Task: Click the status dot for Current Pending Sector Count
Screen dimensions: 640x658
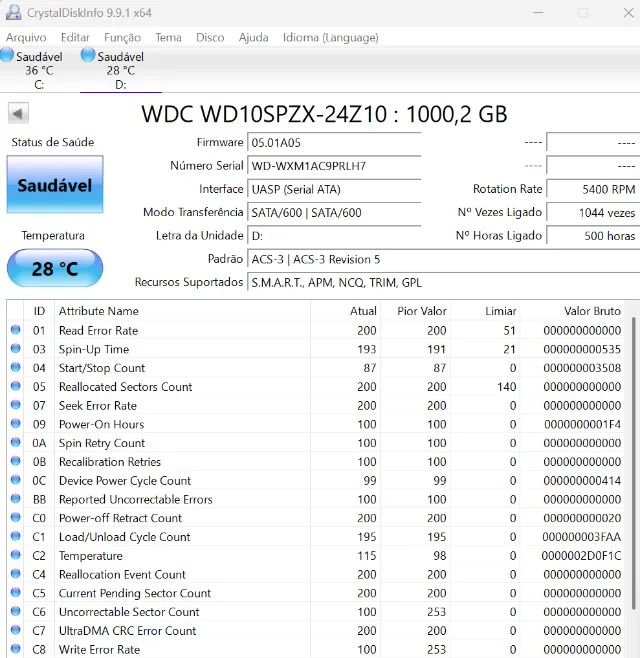Action: [x=16, y=592]
